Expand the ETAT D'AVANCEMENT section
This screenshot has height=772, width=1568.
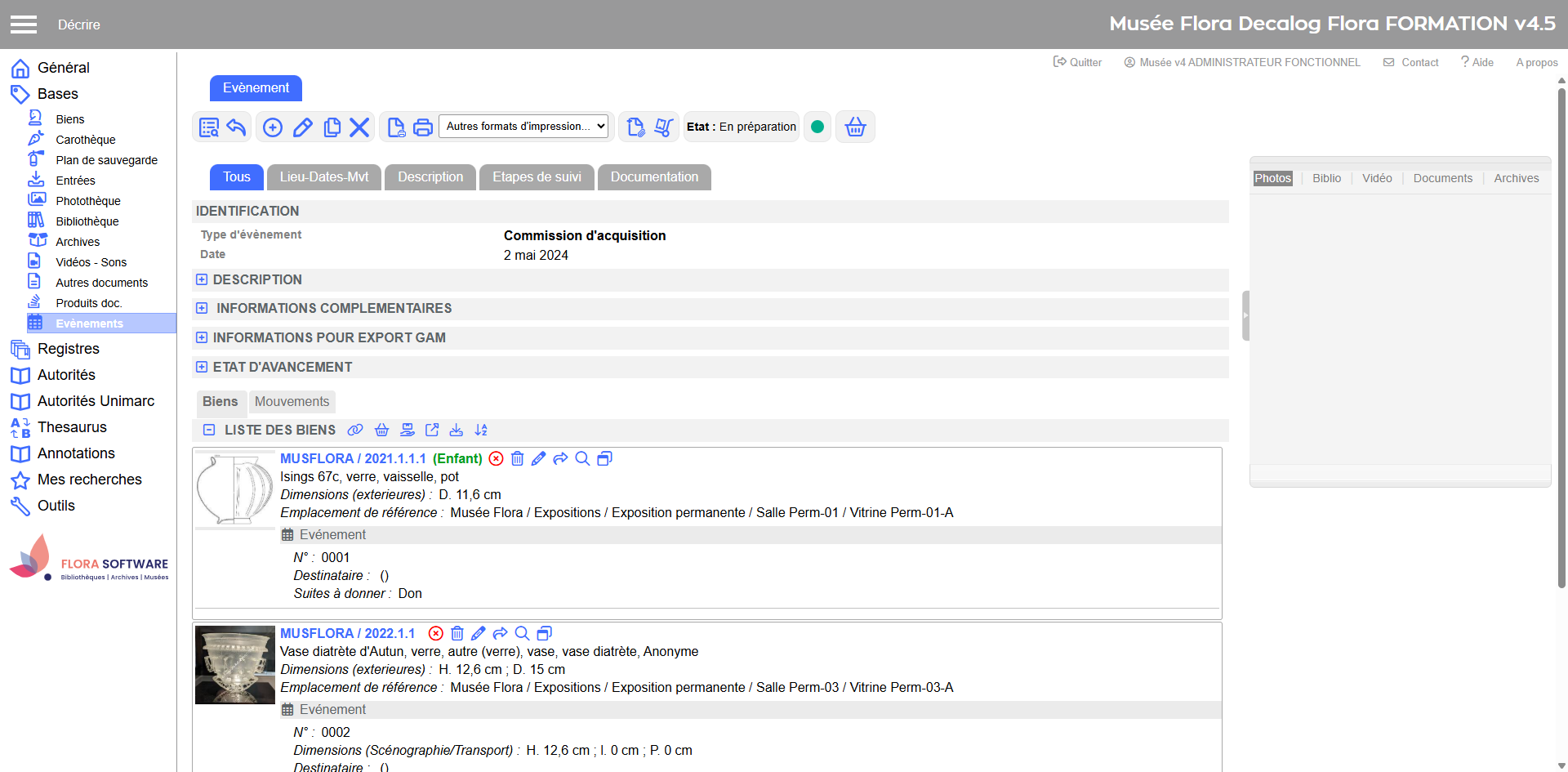point(202,368)
